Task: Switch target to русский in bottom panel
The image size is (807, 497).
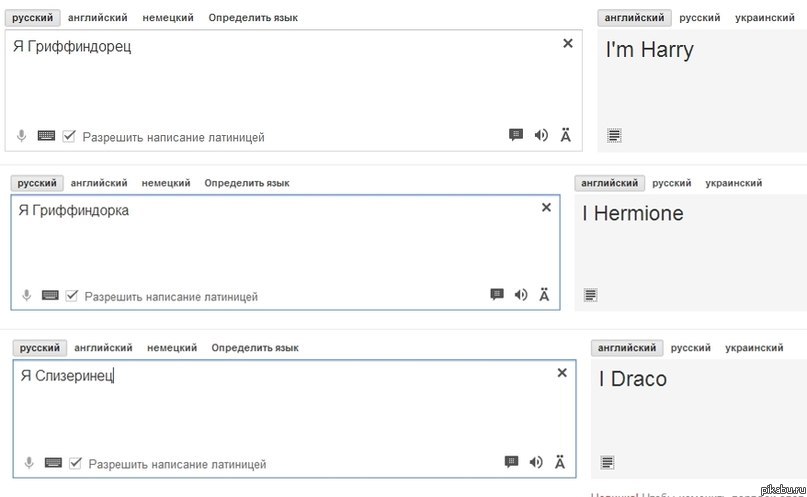Action: click(x=691, y=348)
